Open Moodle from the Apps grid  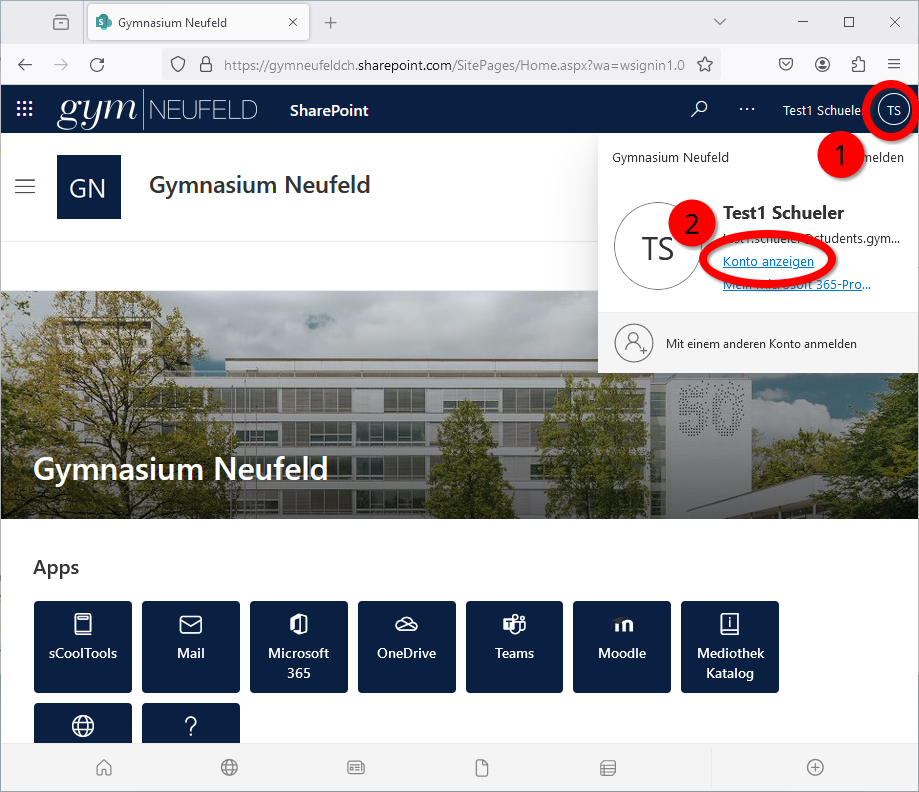point(621,646)
